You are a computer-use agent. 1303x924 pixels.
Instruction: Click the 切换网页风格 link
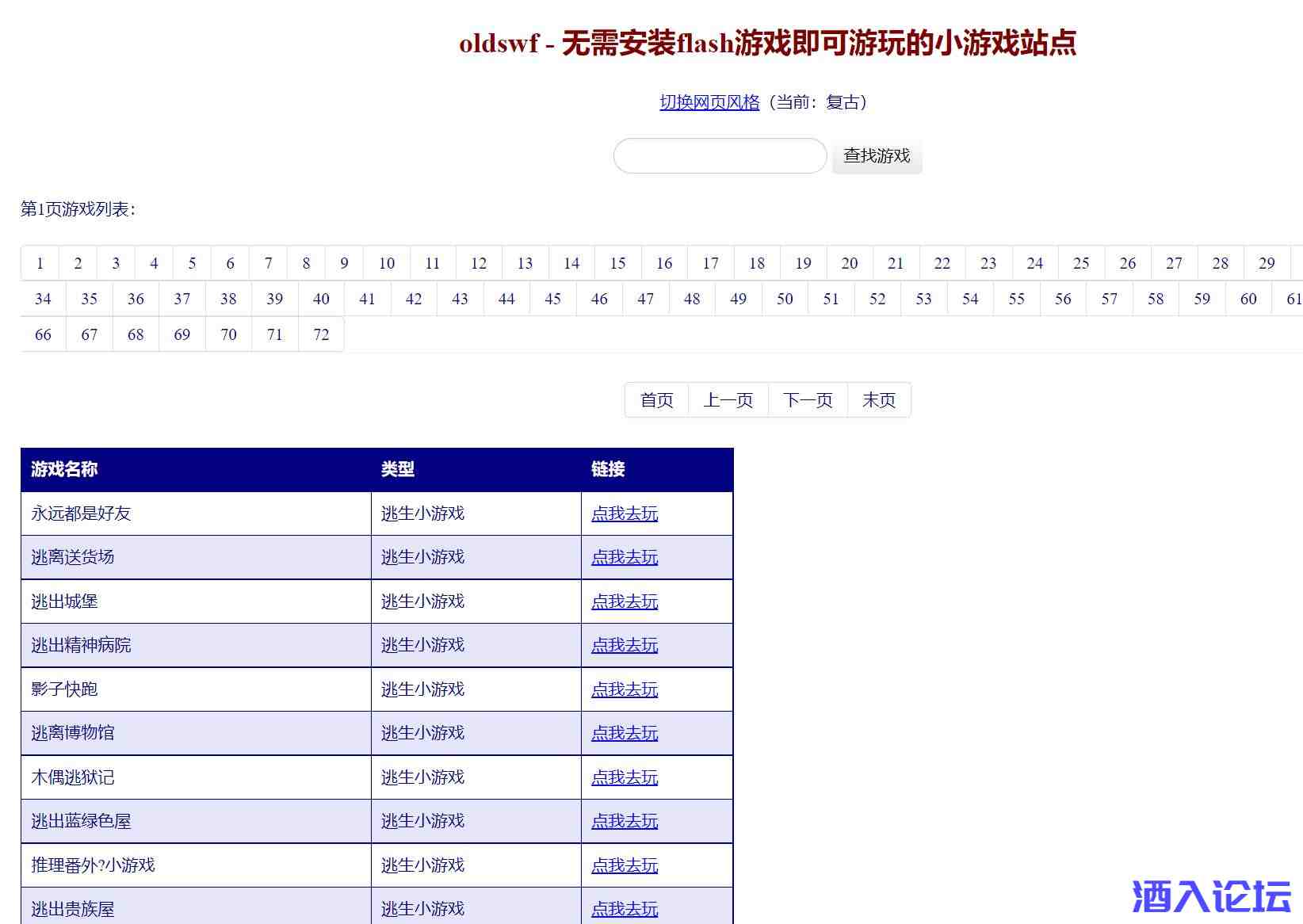709,102
